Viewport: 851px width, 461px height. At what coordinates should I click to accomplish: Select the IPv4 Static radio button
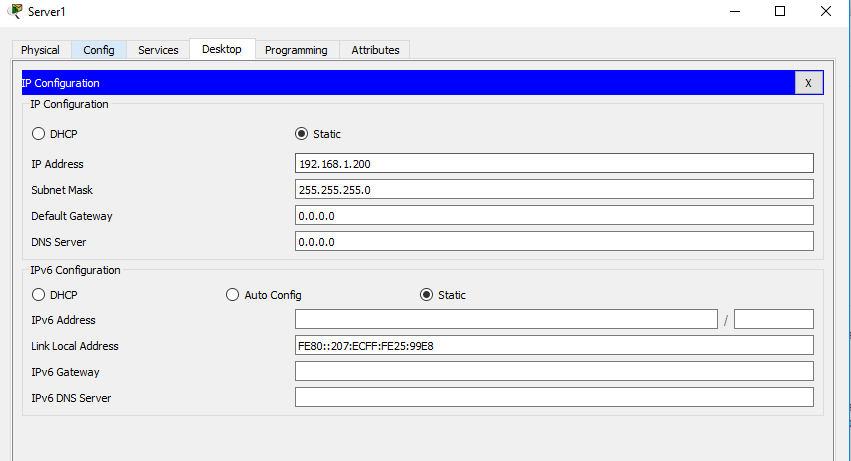click(x=301, y=134)
